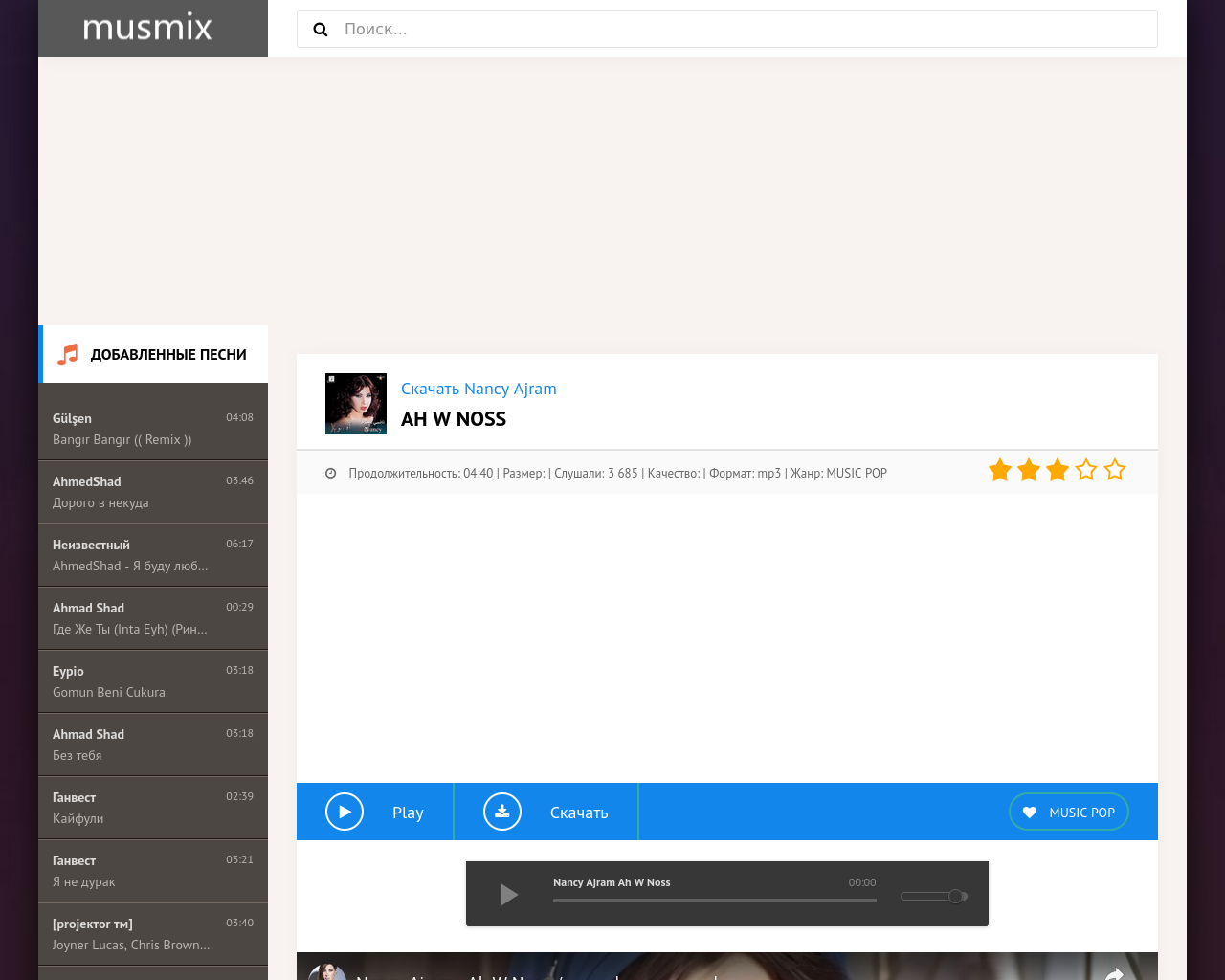Click the Play label in blue bar
This screenshot has width=1225, height=980.
[408, 813]
